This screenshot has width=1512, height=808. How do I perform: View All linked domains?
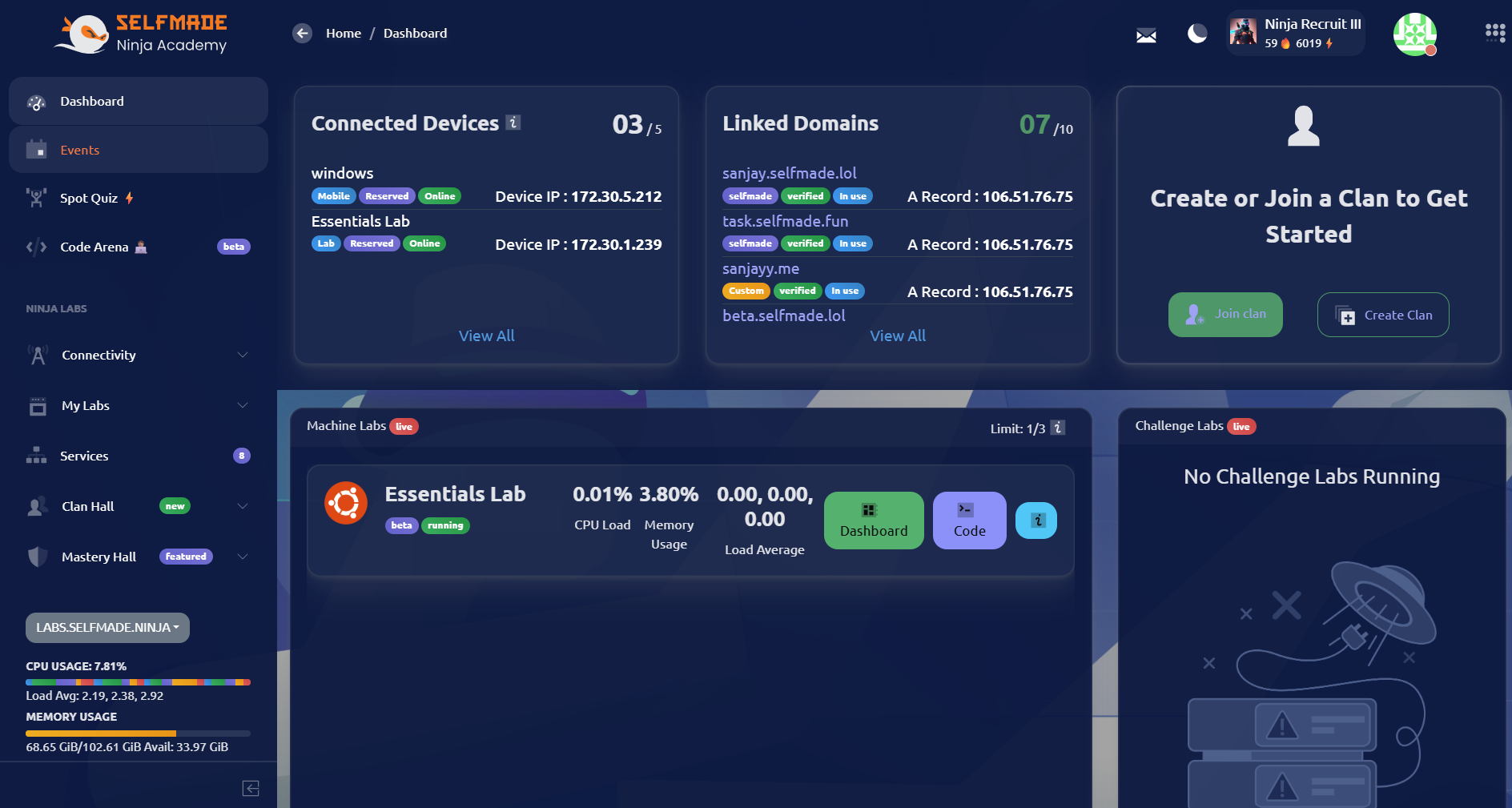tap(897, 336)
